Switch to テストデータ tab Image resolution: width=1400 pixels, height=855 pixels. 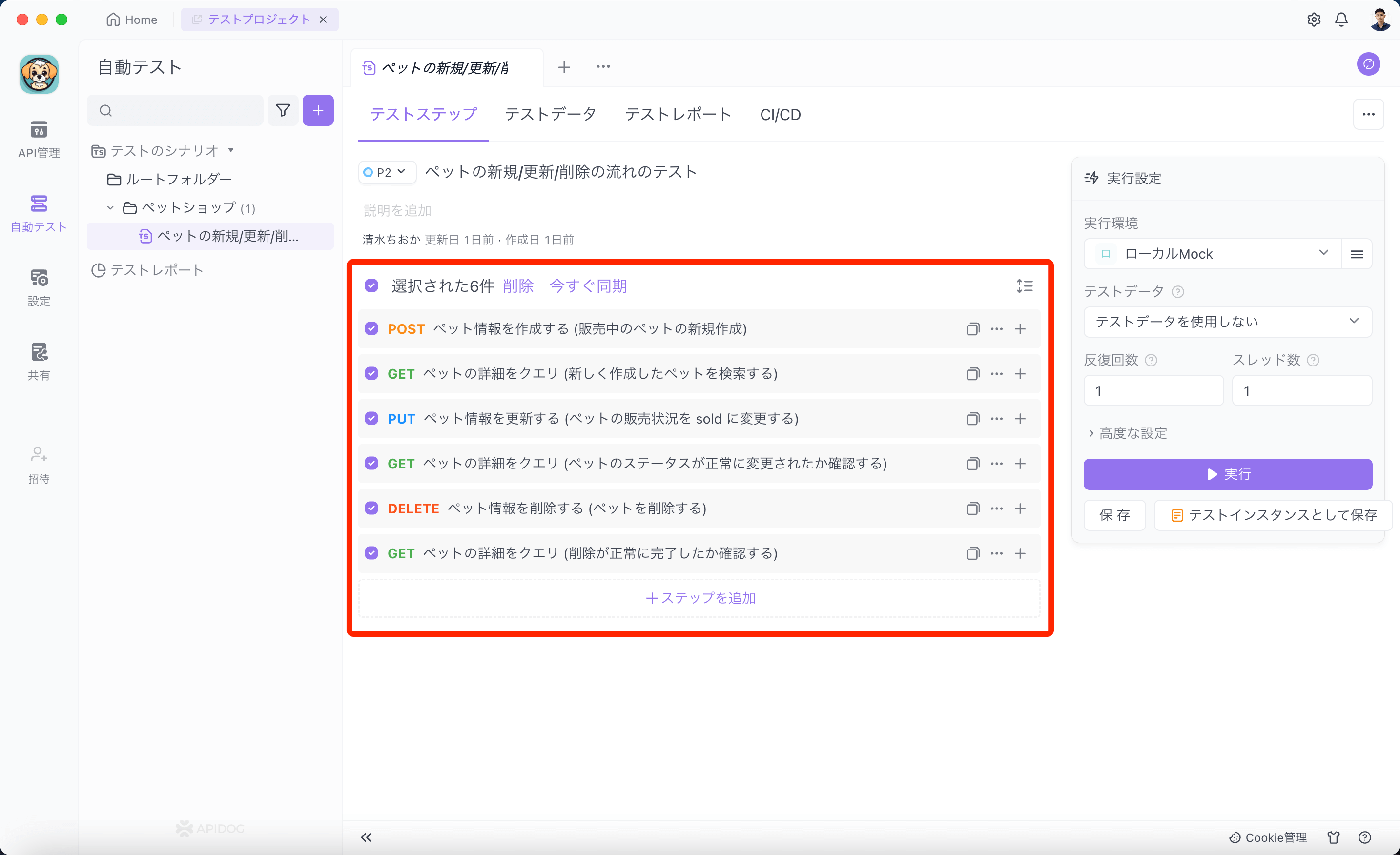[x=550, y=114]
